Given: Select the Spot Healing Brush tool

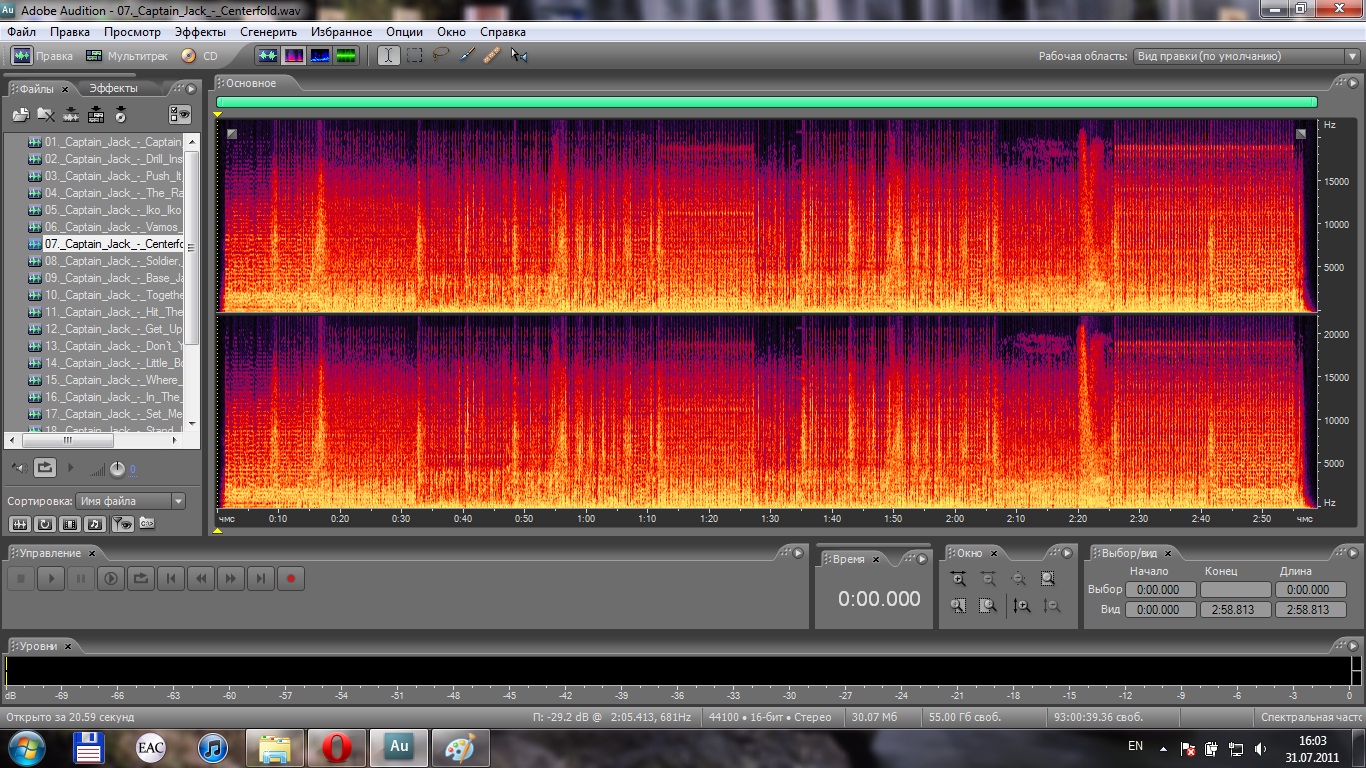Looking at the screenshot, I should [x=492, y=56].
